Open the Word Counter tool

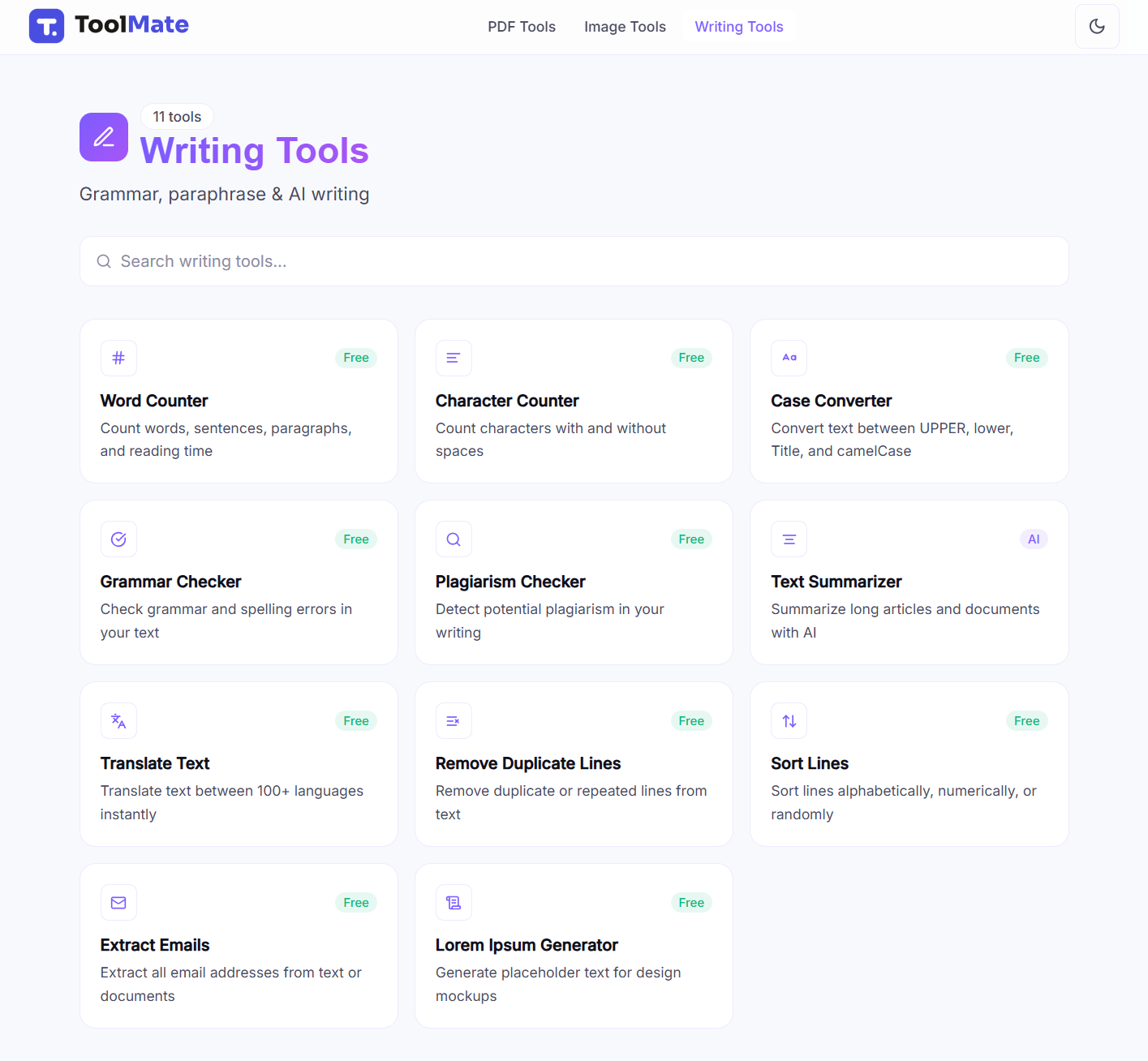pyautogui.click(x=239, y=402)
